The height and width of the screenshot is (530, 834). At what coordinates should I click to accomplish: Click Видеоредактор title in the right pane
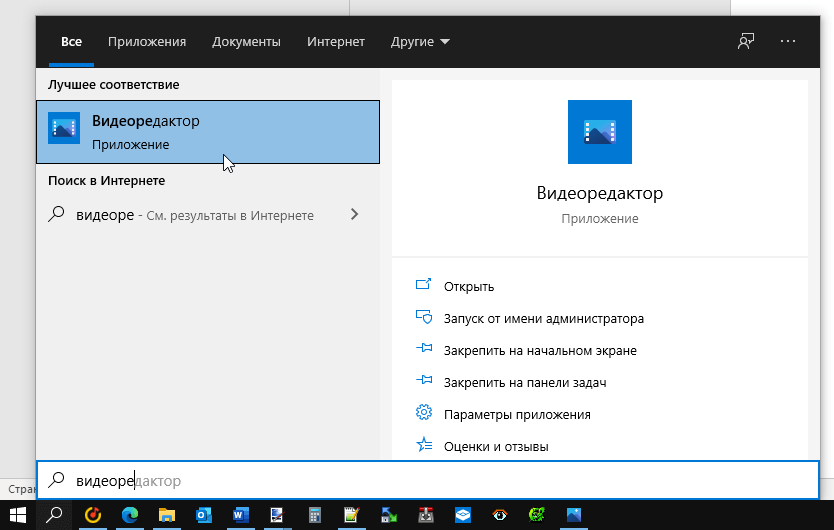click(600, 193)
